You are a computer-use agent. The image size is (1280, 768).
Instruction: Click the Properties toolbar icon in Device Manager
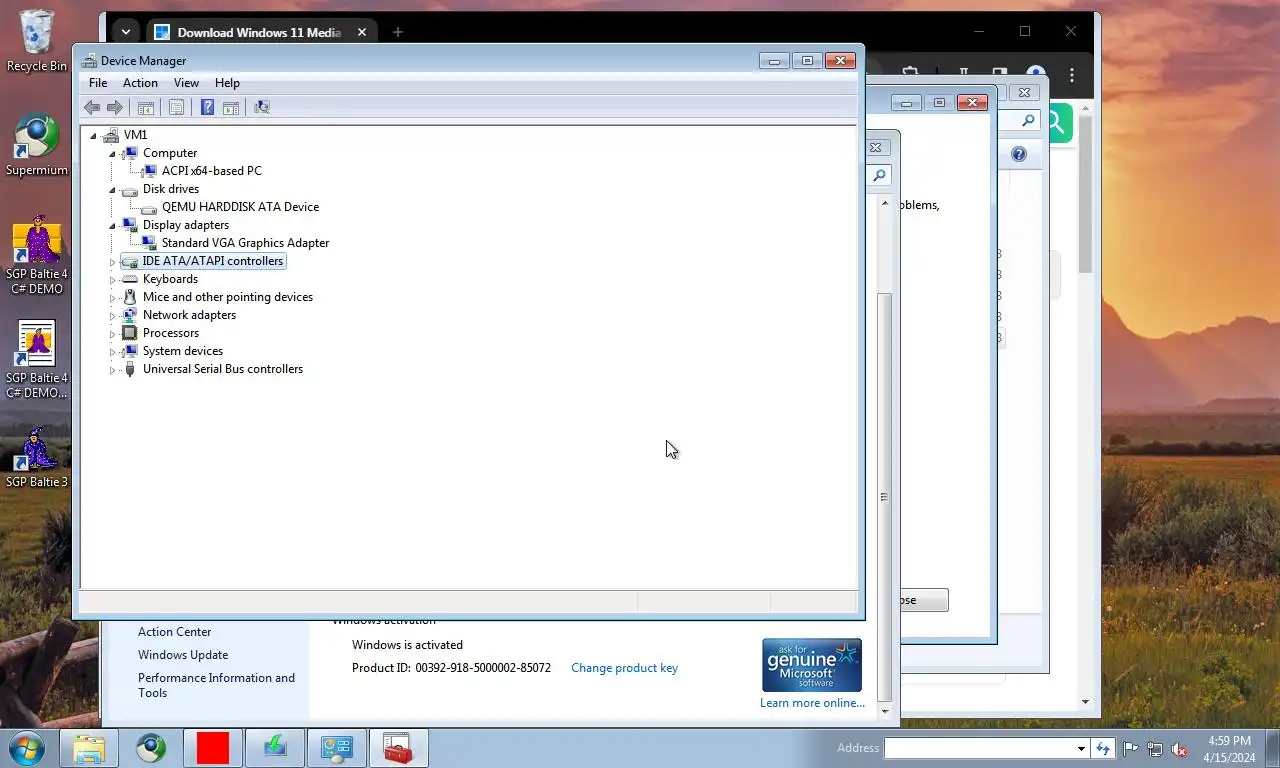point(176,107)
